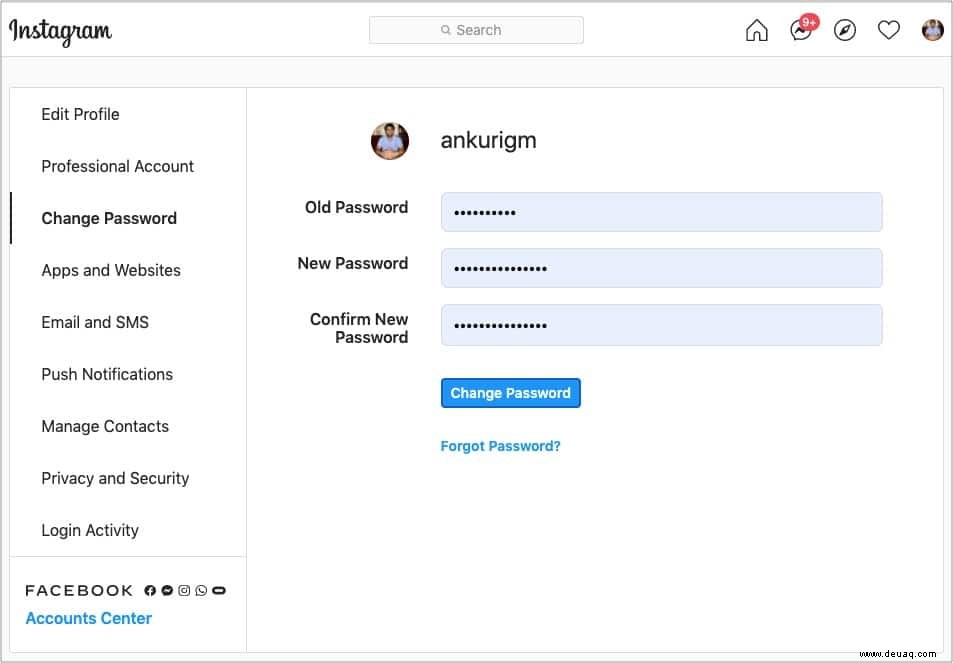The width and height of the screenshot is (953, 663).
Task: Open Privacy and Security settings
Action: coord(115,478)
